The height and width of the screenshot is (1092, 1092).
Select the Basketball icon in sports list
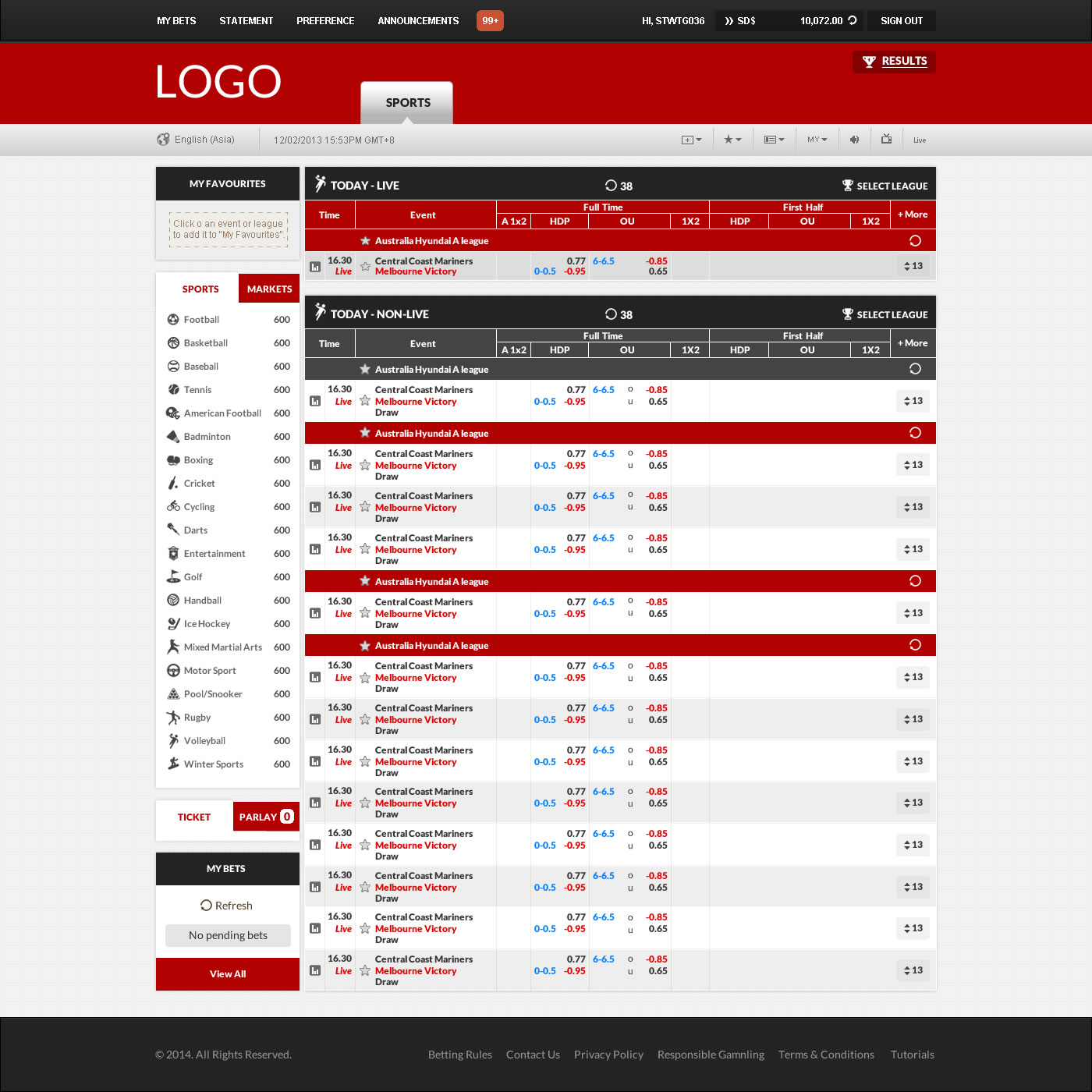click(x=173, y=343)
